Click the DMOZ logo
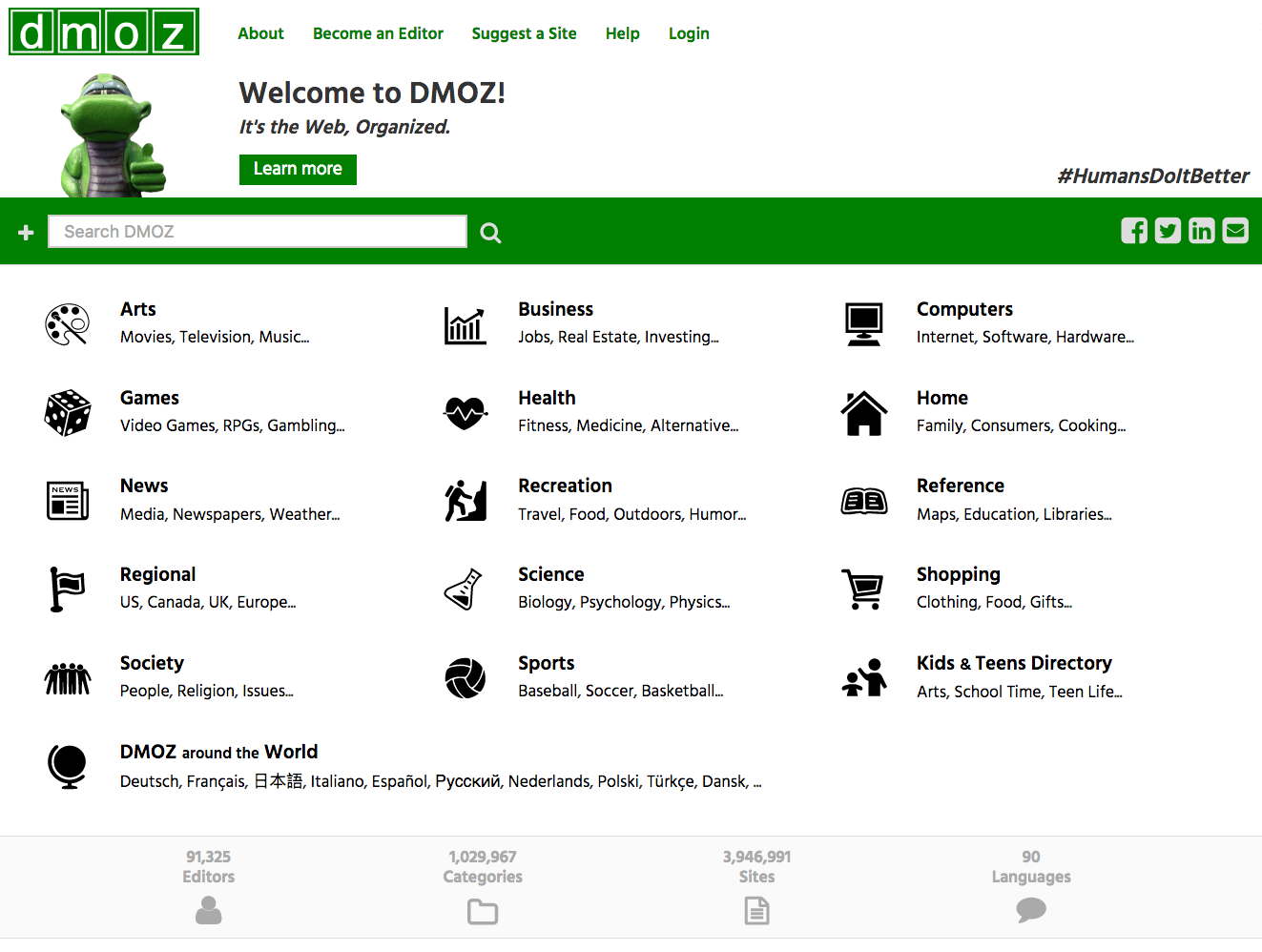Screen dimensions: 1262x952 coord(104,31)
